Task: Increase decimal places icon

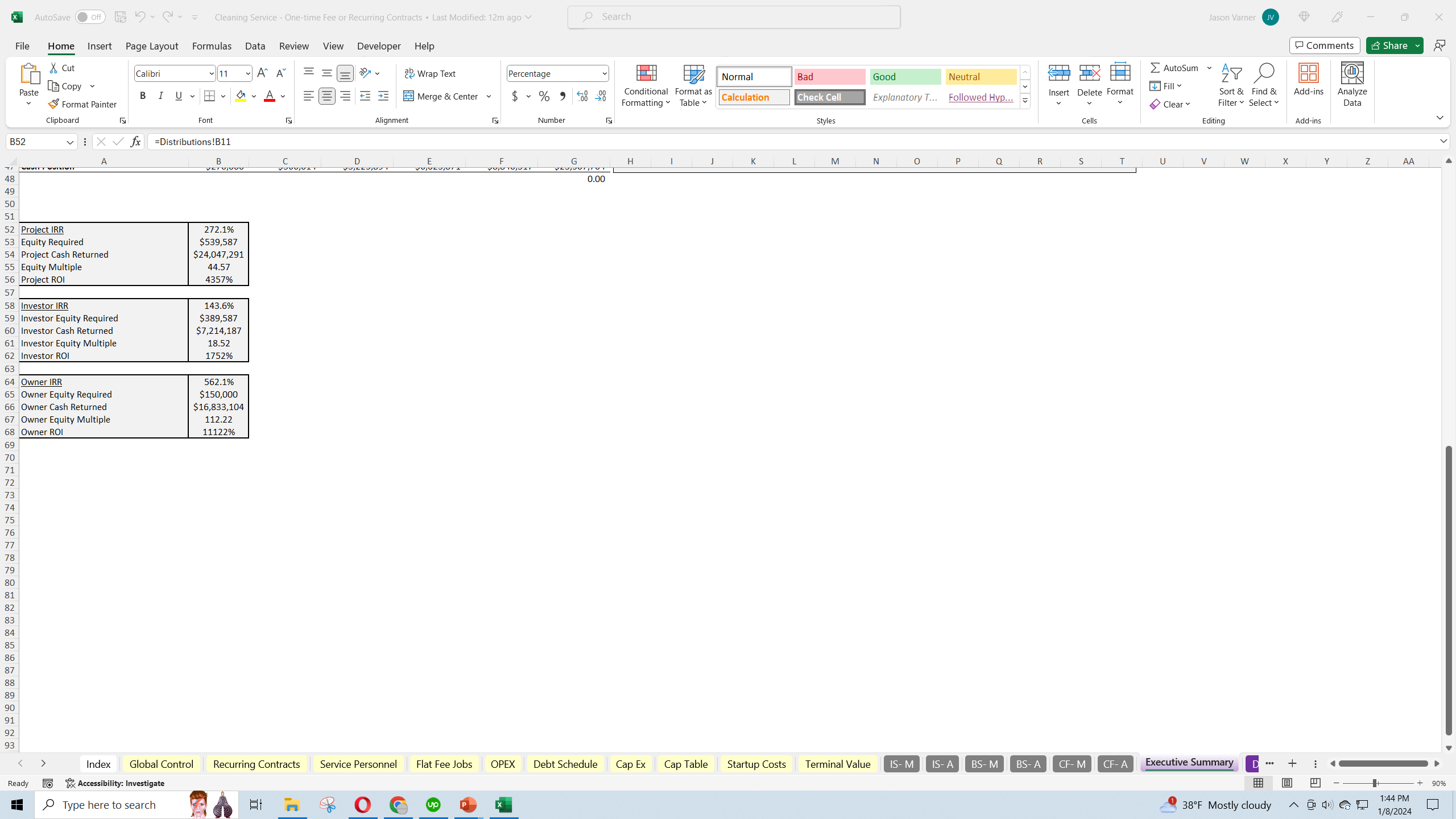Action: [582, 96]
